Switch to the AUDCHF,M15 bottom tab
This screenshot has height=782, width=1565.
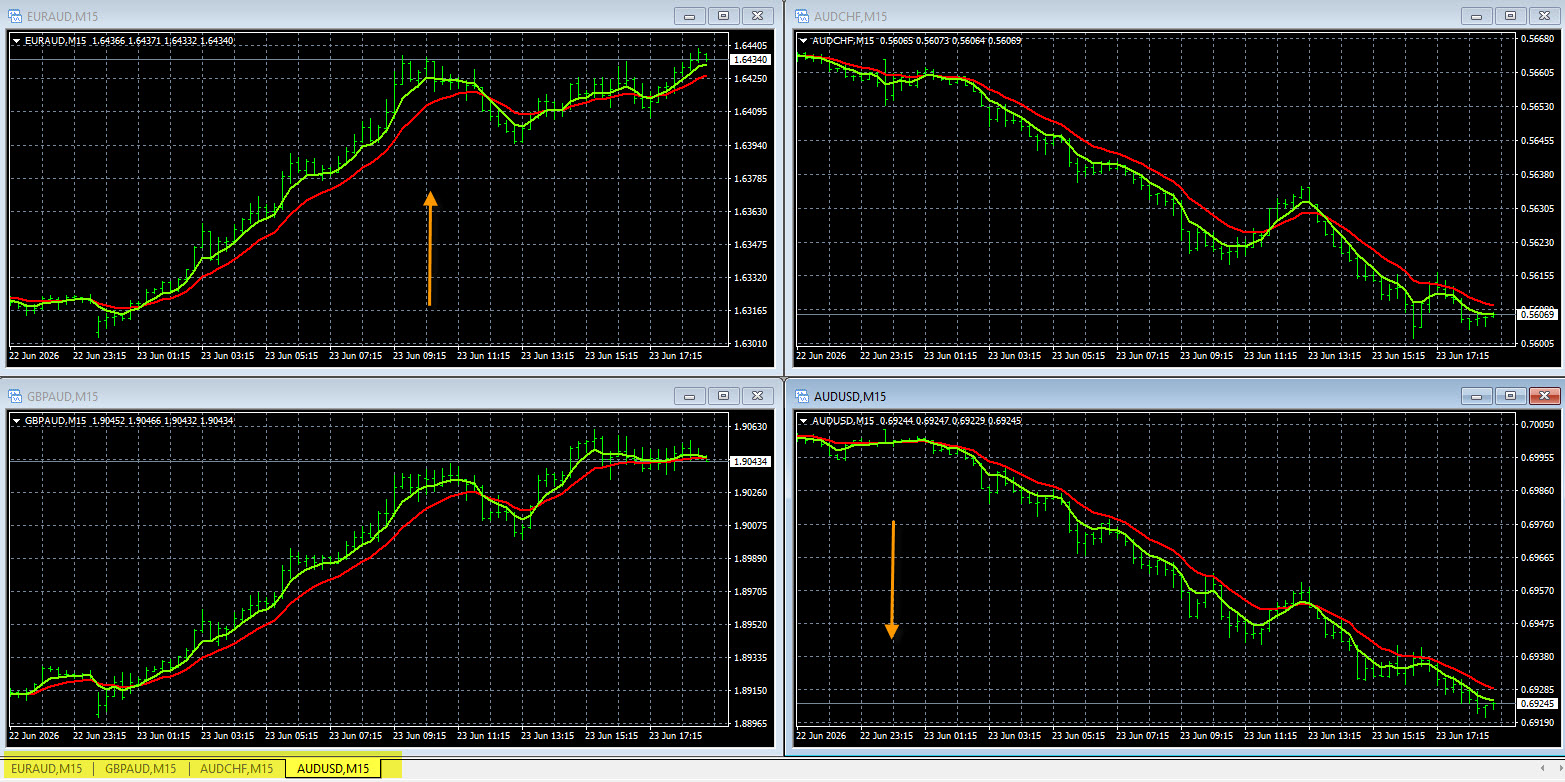236,768
